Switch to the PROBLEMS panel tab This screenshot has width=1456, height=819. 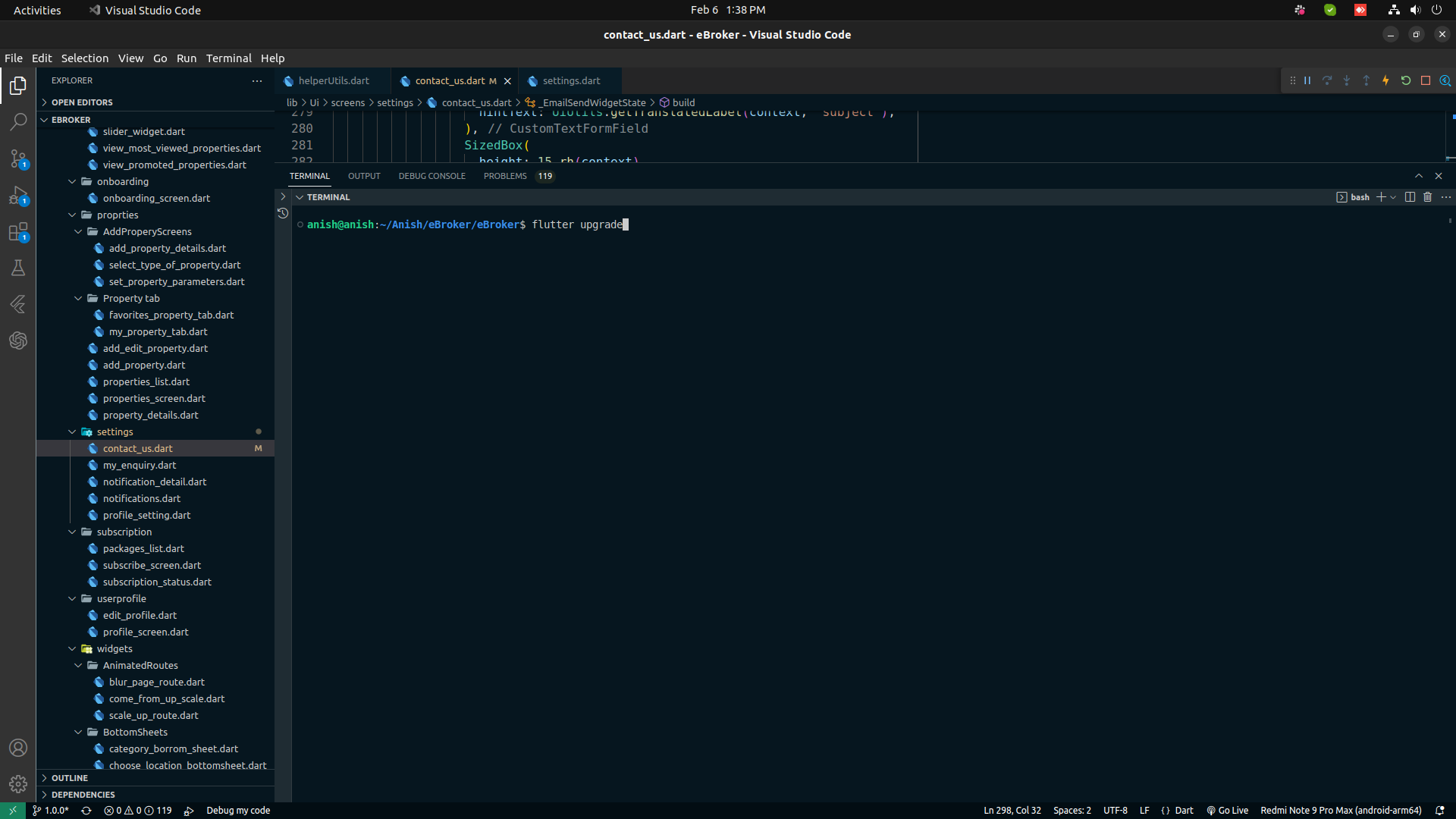519,176
